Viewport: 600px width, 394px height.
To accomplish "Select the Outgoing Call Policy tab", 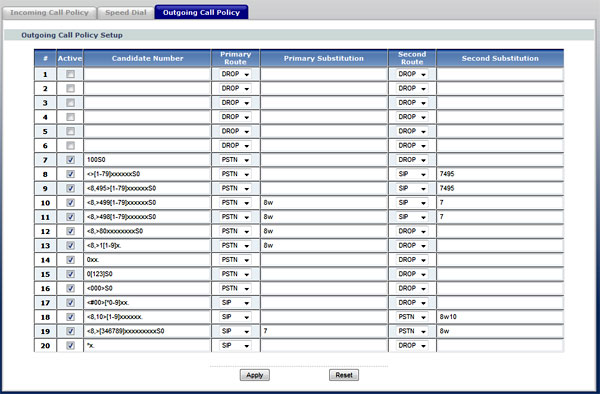I will coord(201,12).
